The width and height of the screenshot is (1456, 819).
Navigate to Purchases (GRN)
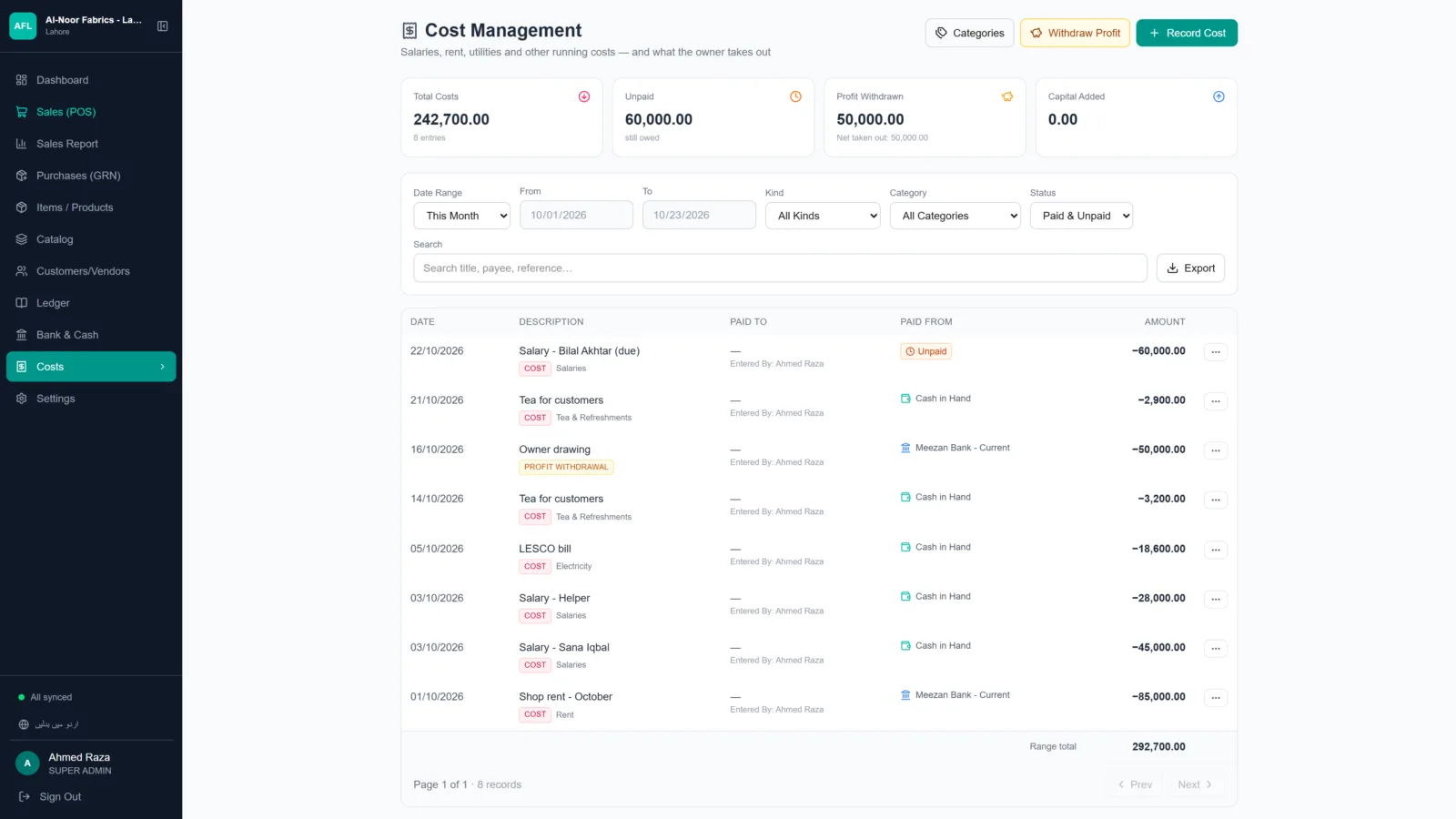coord(91,176)
